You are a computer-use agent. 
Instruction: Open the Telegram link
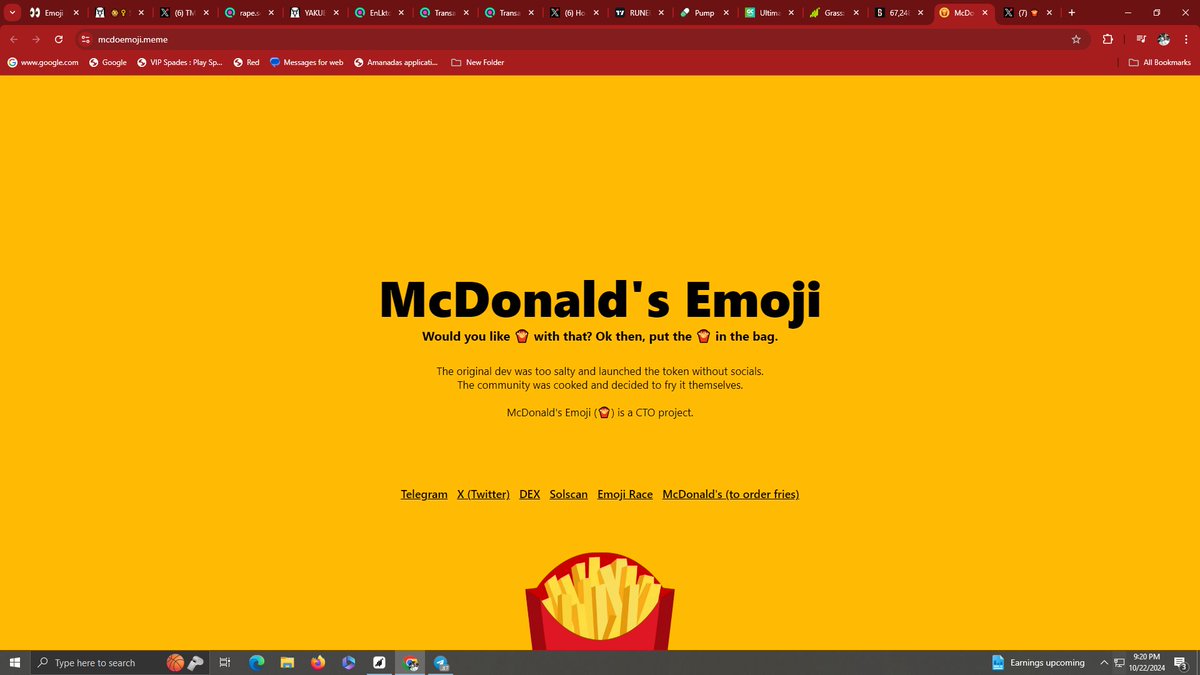424,494
